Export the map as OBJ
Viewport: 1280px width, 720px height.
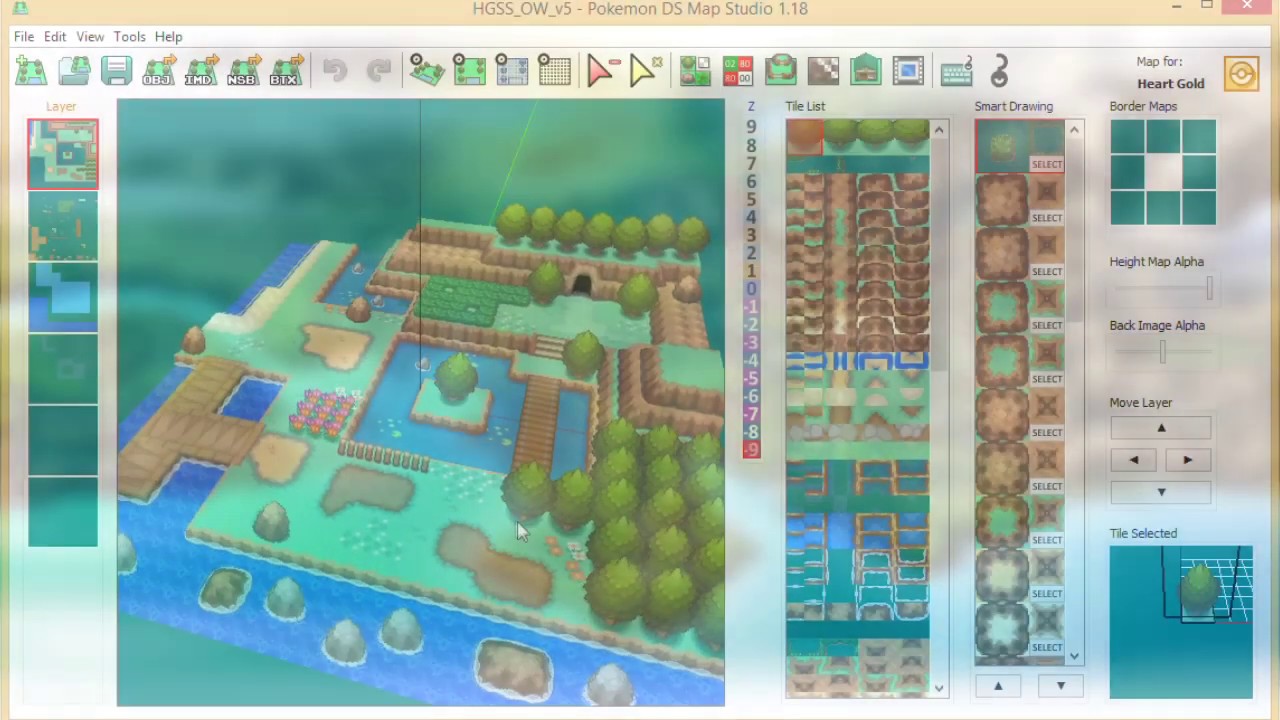(x=158, y=71)
